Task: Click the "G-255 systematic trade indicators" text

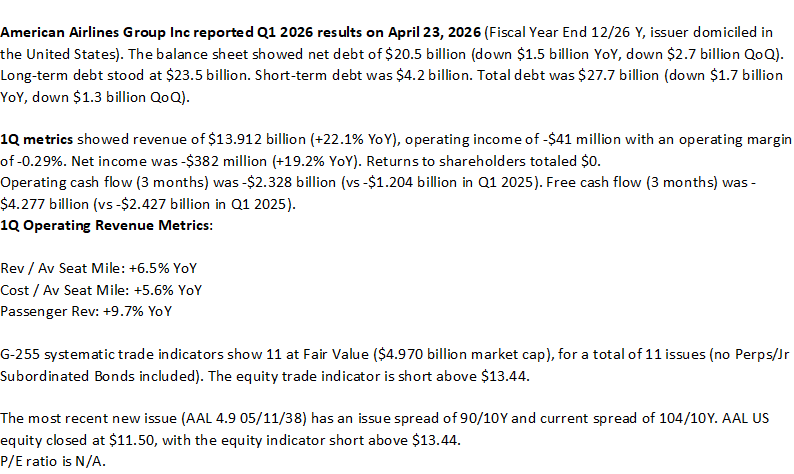Action: (111, 354)
